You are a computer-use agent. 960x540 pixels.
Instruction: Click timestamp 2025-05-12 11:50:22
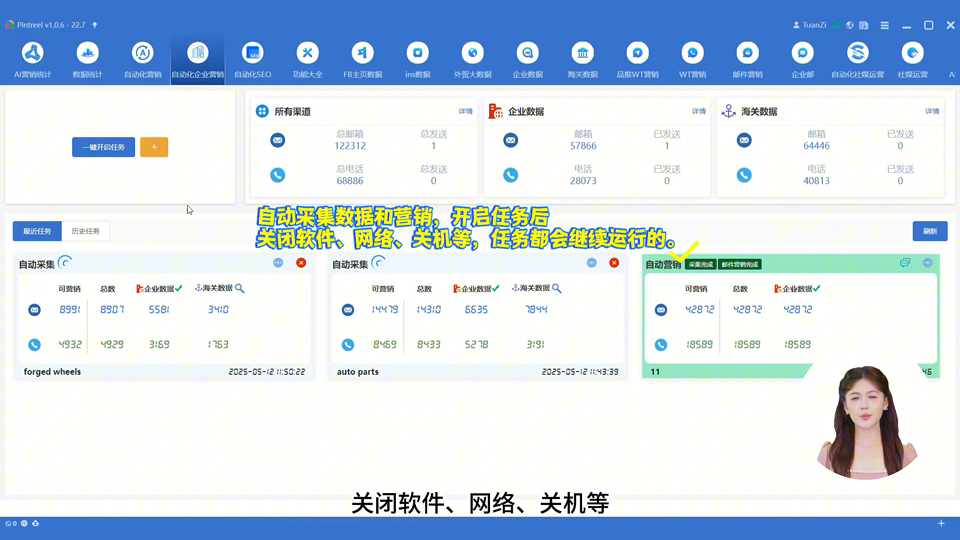[x=266, y=372]
